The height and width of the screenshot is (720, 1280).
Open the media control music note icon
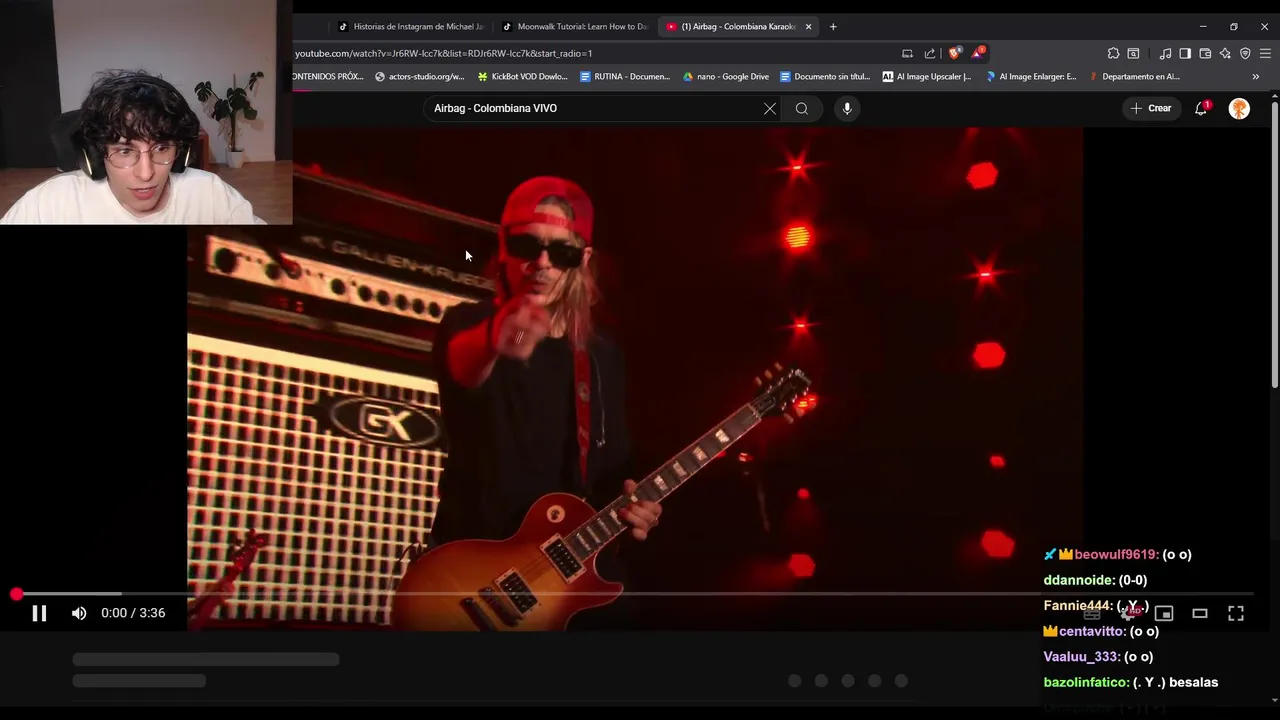[x=1165, y=53]
